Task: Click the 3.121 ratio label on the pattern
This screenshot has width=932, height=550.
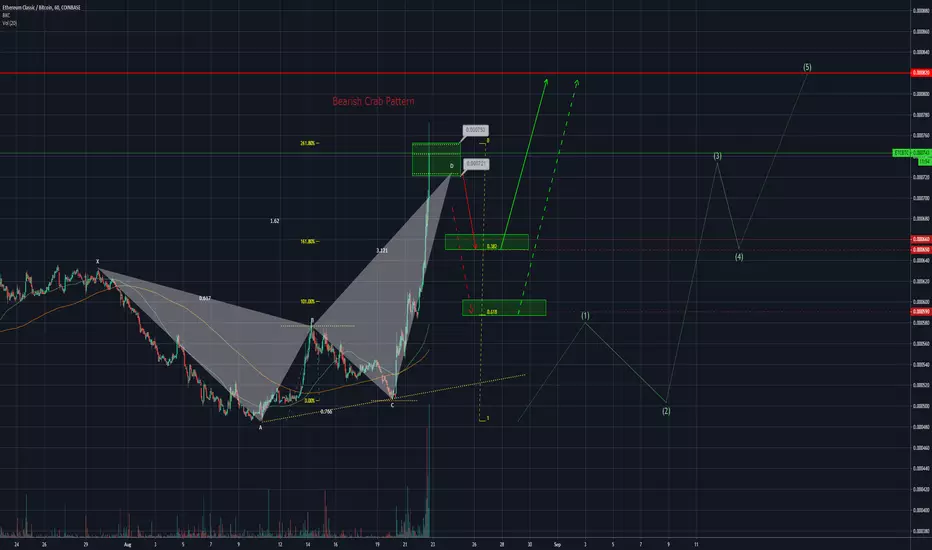Action: [382, 250]
